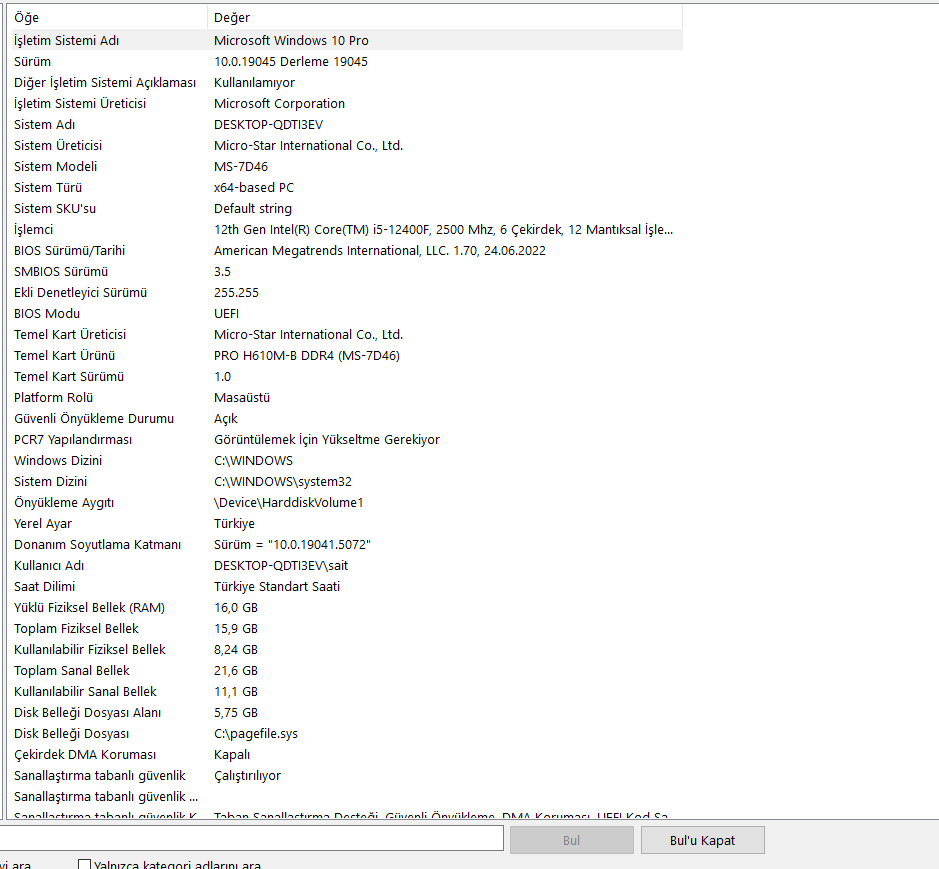The height and width of the screenshot is (869, 939).
Task: Click the 8,24 GB value
Action: 236,649
